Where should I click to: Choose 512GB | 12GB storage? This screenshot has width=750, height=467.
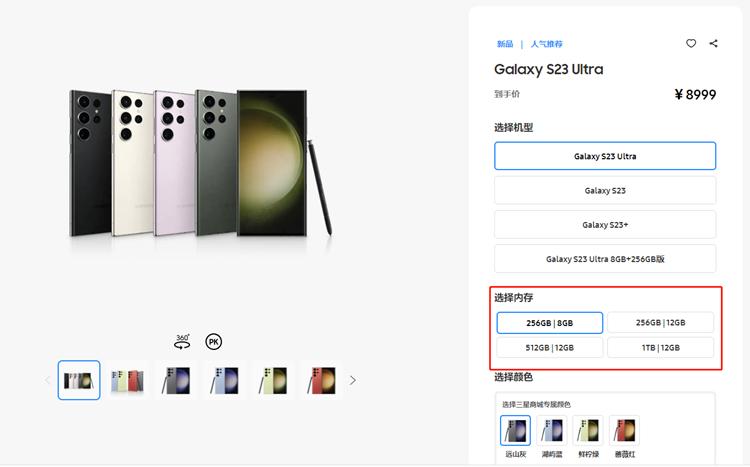[x=550, y=347]
